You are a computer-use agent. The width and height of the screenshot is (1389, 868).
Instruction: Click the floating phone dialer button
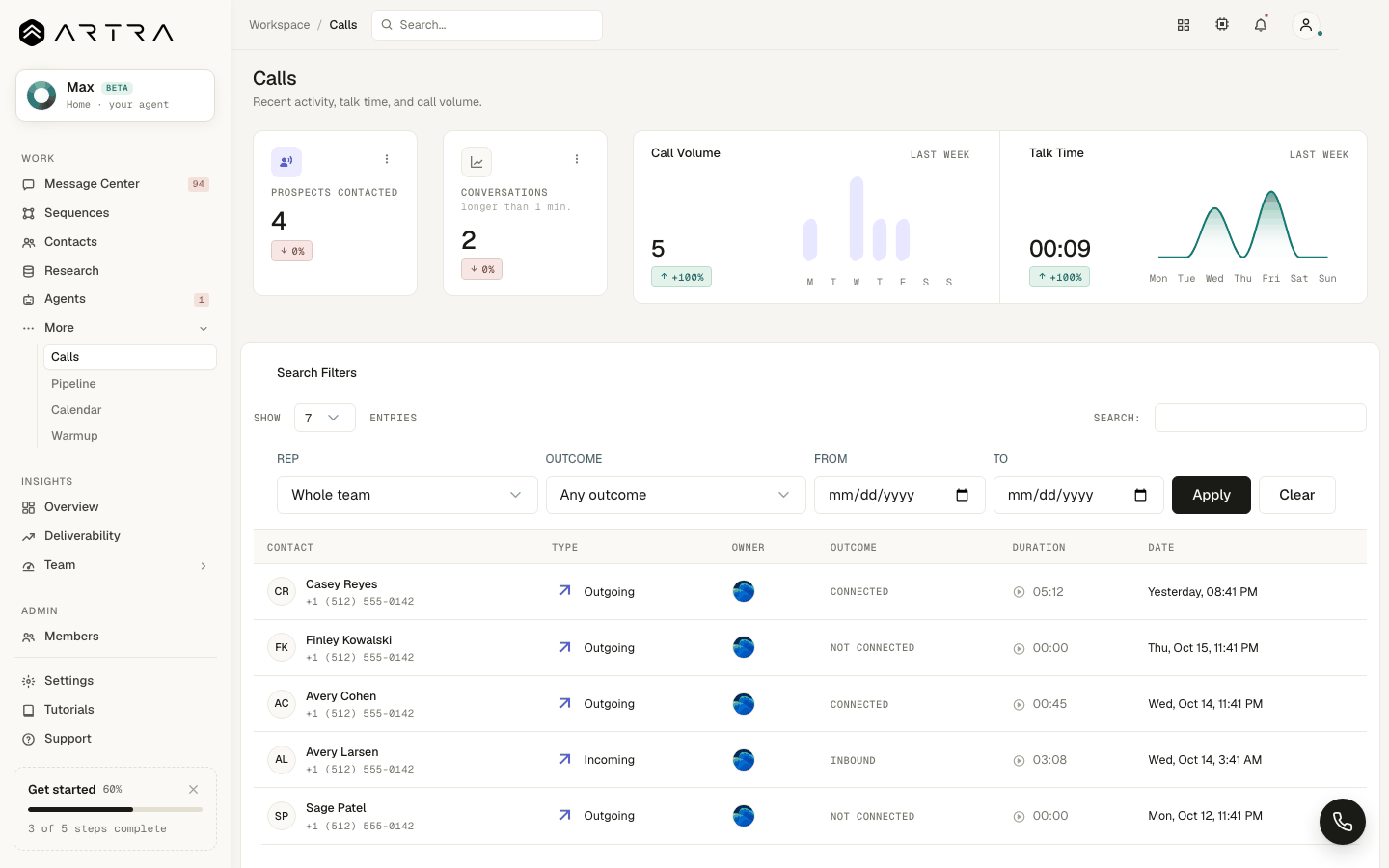[x=1343, y=822]
